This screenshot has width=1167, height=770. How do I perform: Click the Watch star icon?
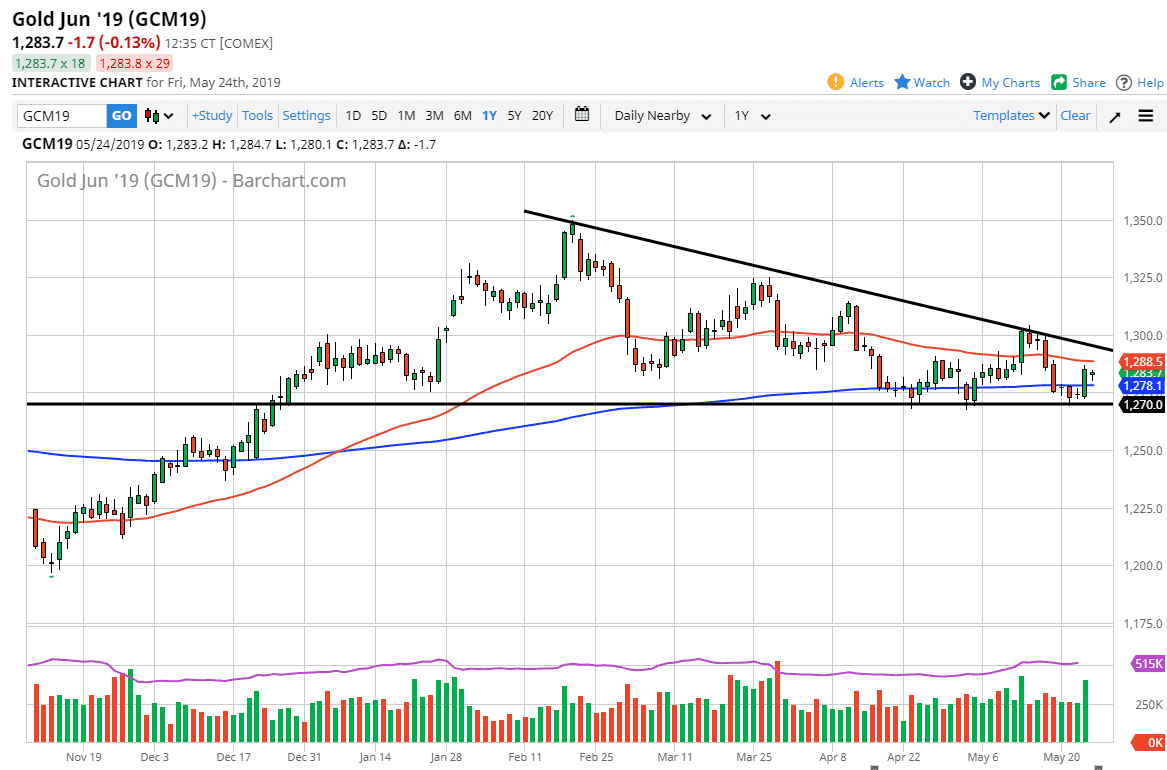coord(902,83)
